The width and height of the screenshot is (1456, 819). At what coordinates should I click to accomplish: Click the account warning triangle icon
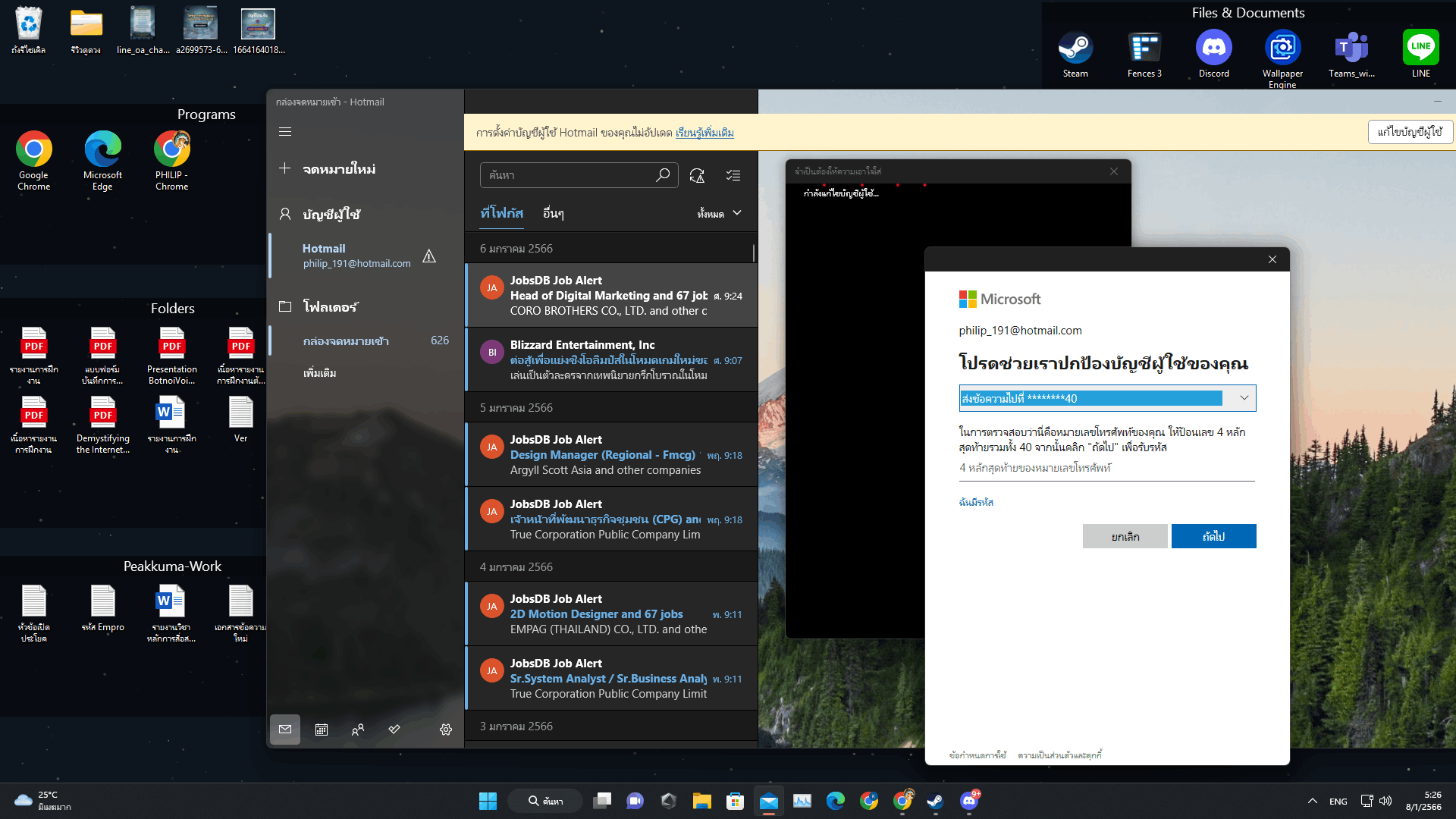pos(429,256)
